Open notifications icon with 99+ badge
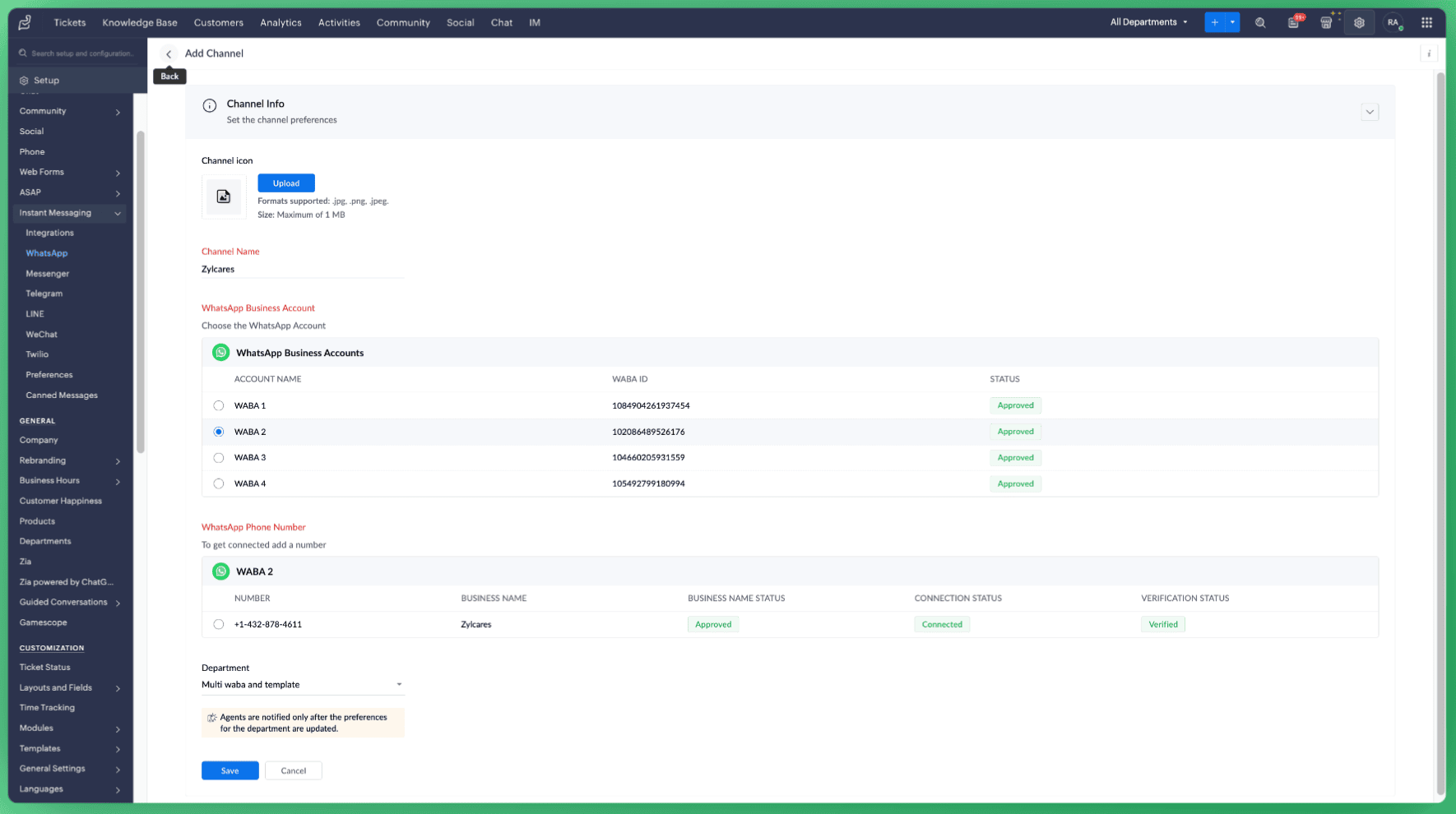 pyautogui.click(x=1294, y=22)
